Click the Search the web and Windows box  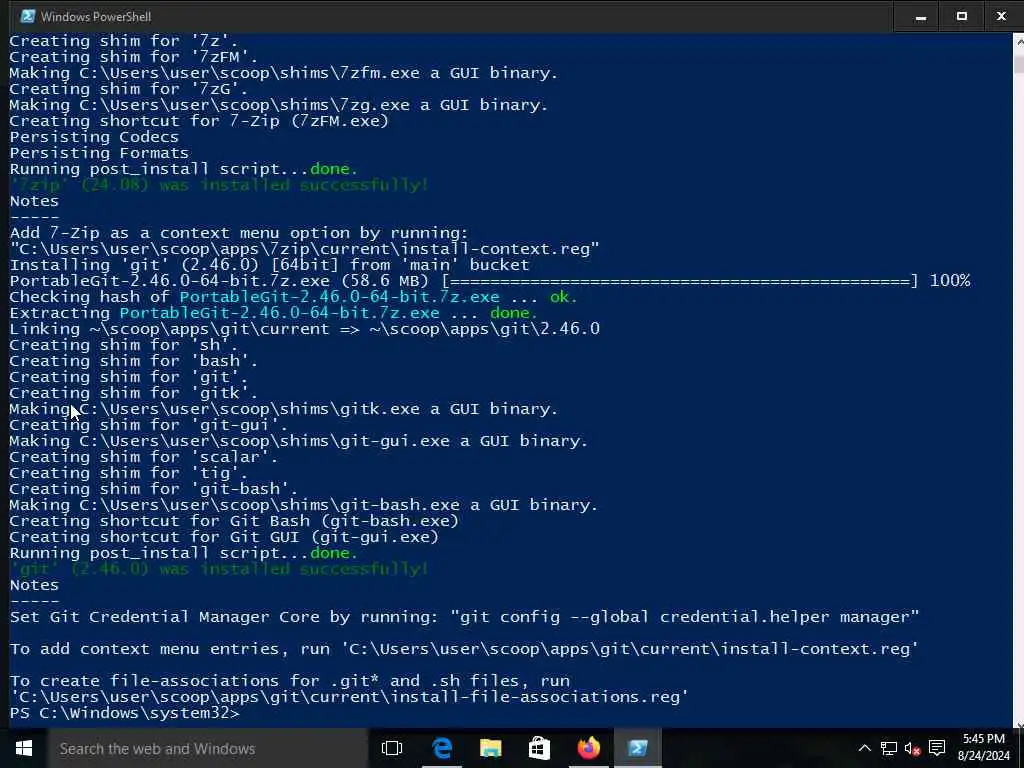click(207, 748)
